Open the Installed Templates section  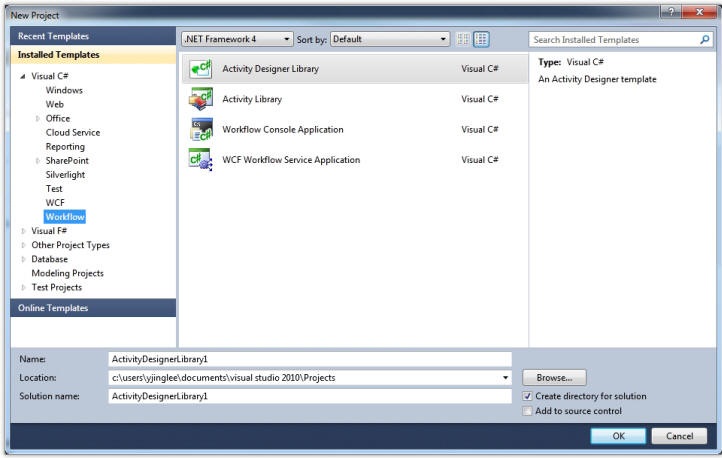coord(93,55)
